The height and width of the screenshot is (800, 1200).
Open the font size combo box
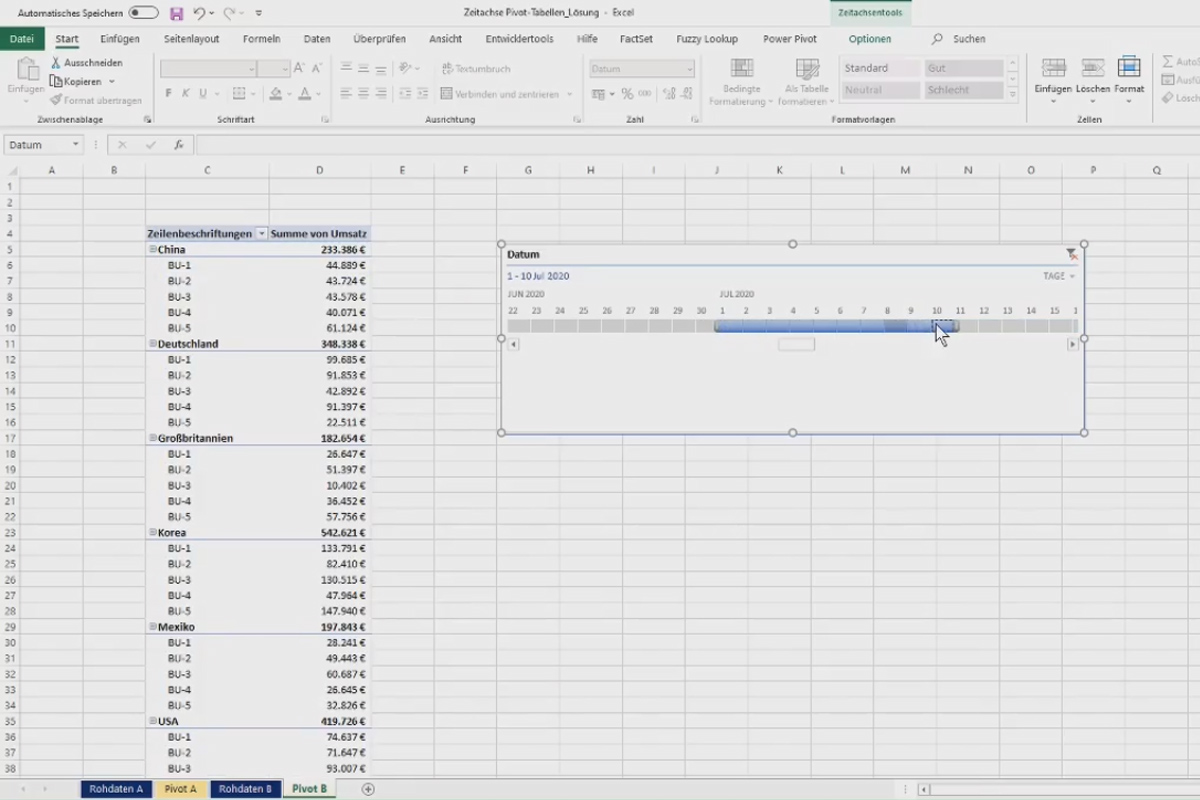tap(273, 69)
